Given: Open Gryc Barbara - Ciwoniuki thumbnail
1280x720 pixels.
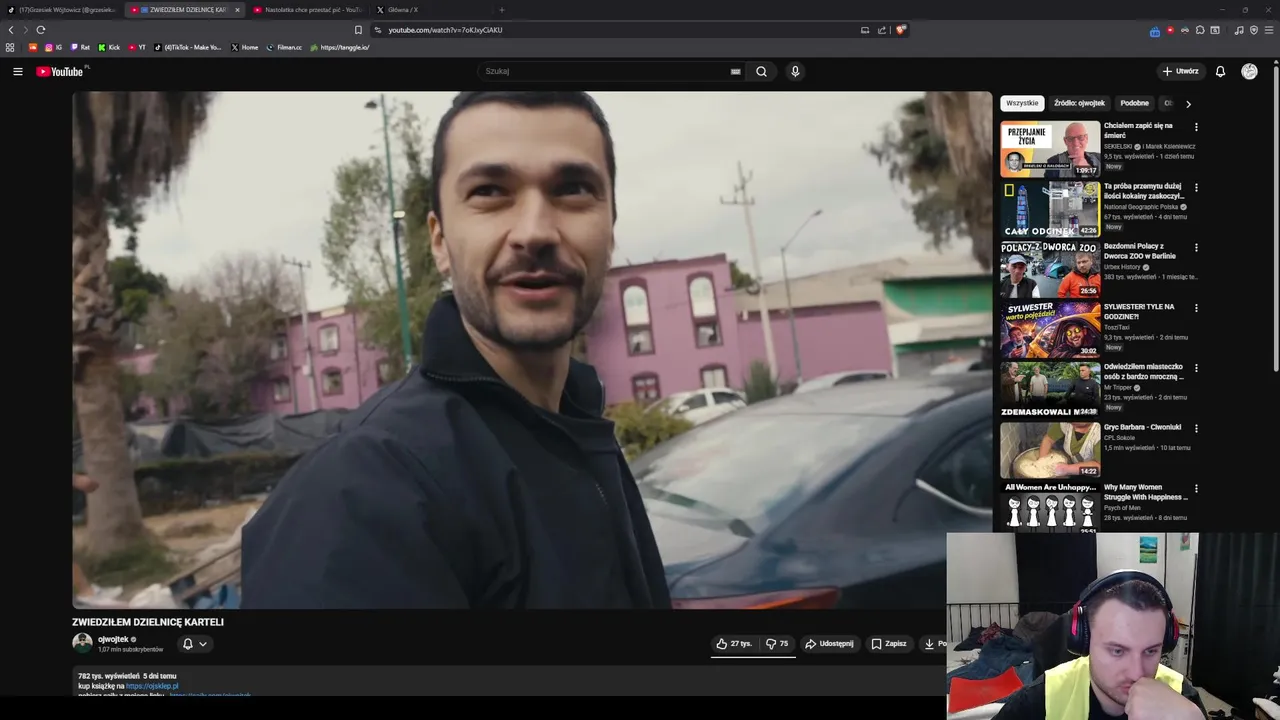Looking at the screenshot, I should [x=1050, y=450].
